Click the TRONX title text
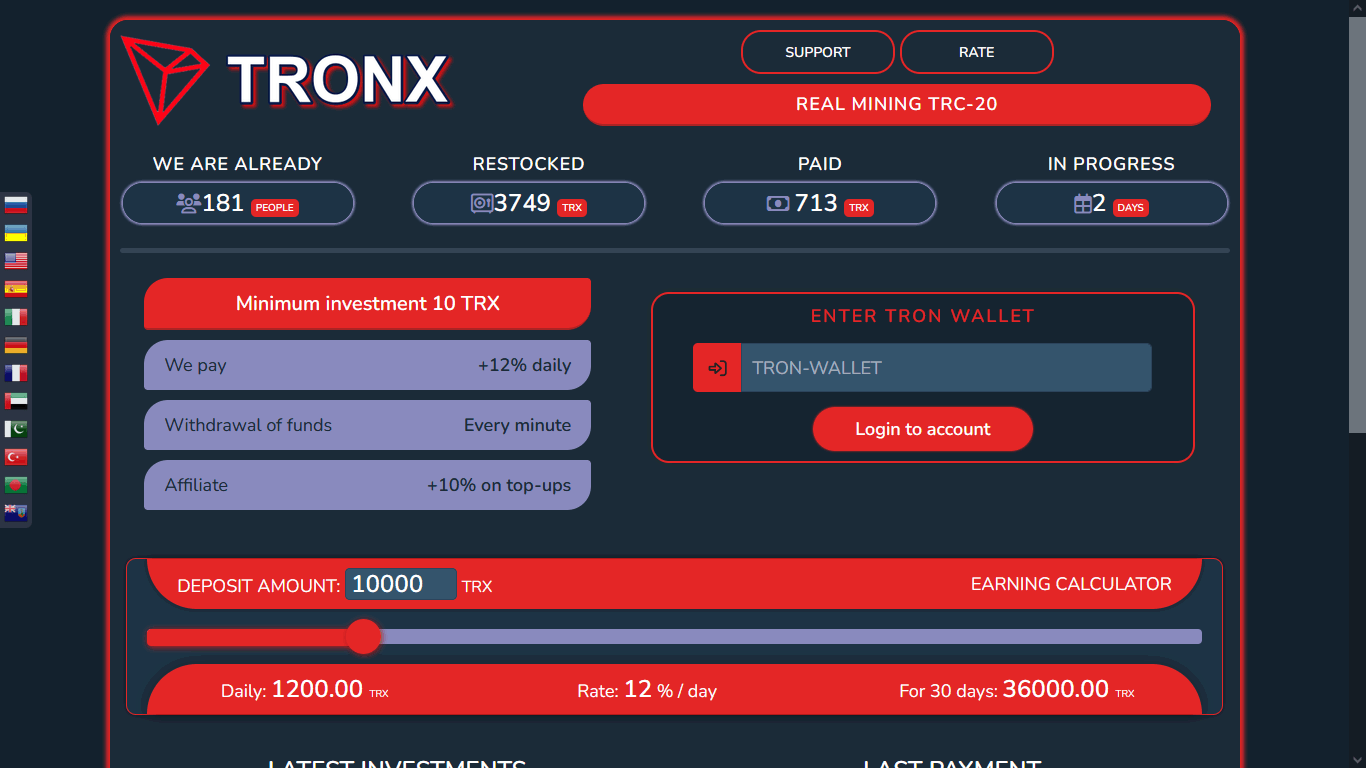Screen dimensions: 1366x768 pyautogui.click(x=339, y=80)
